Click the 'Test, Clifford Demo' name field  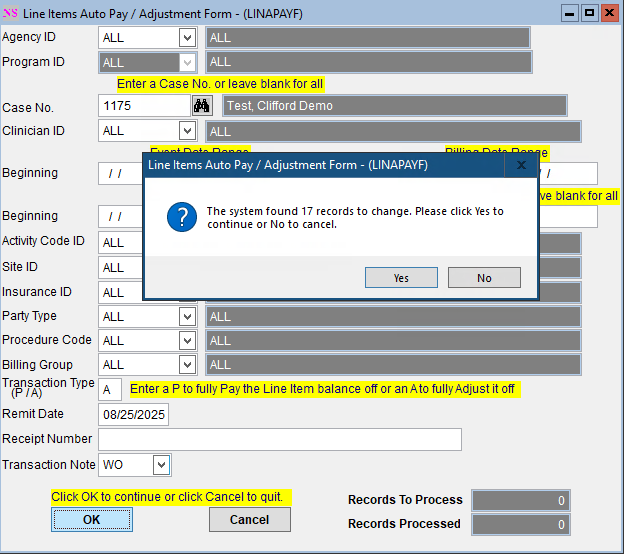point(395,106)
